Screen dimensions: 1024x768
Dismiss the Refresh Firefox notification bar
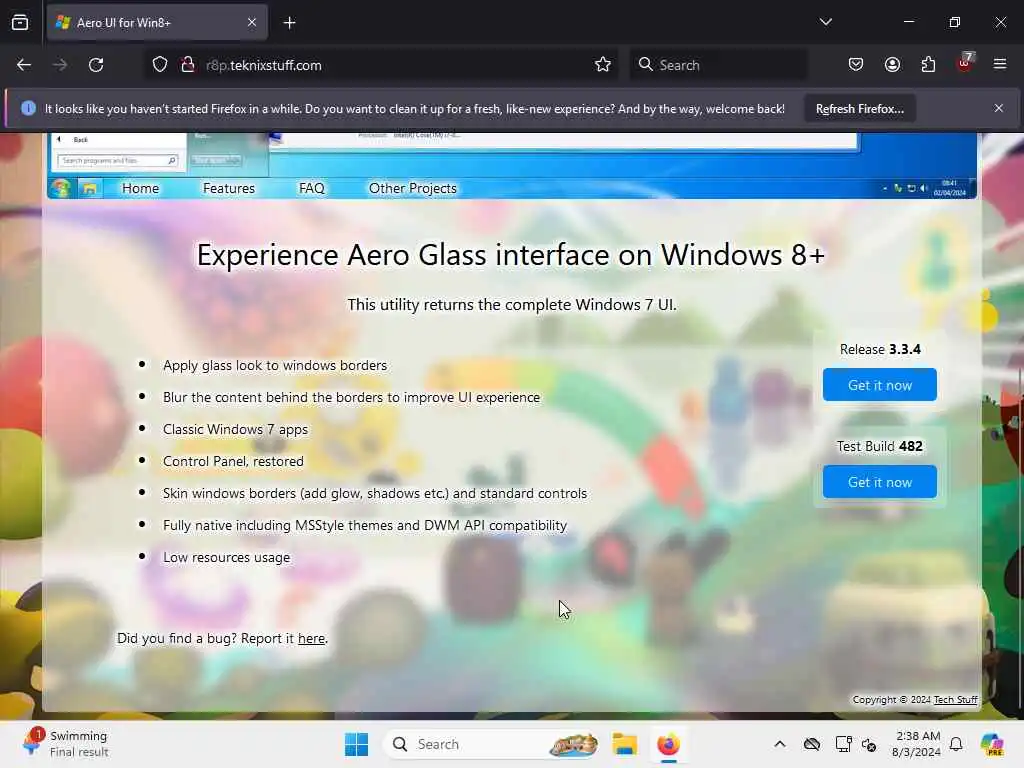[999, 108]
